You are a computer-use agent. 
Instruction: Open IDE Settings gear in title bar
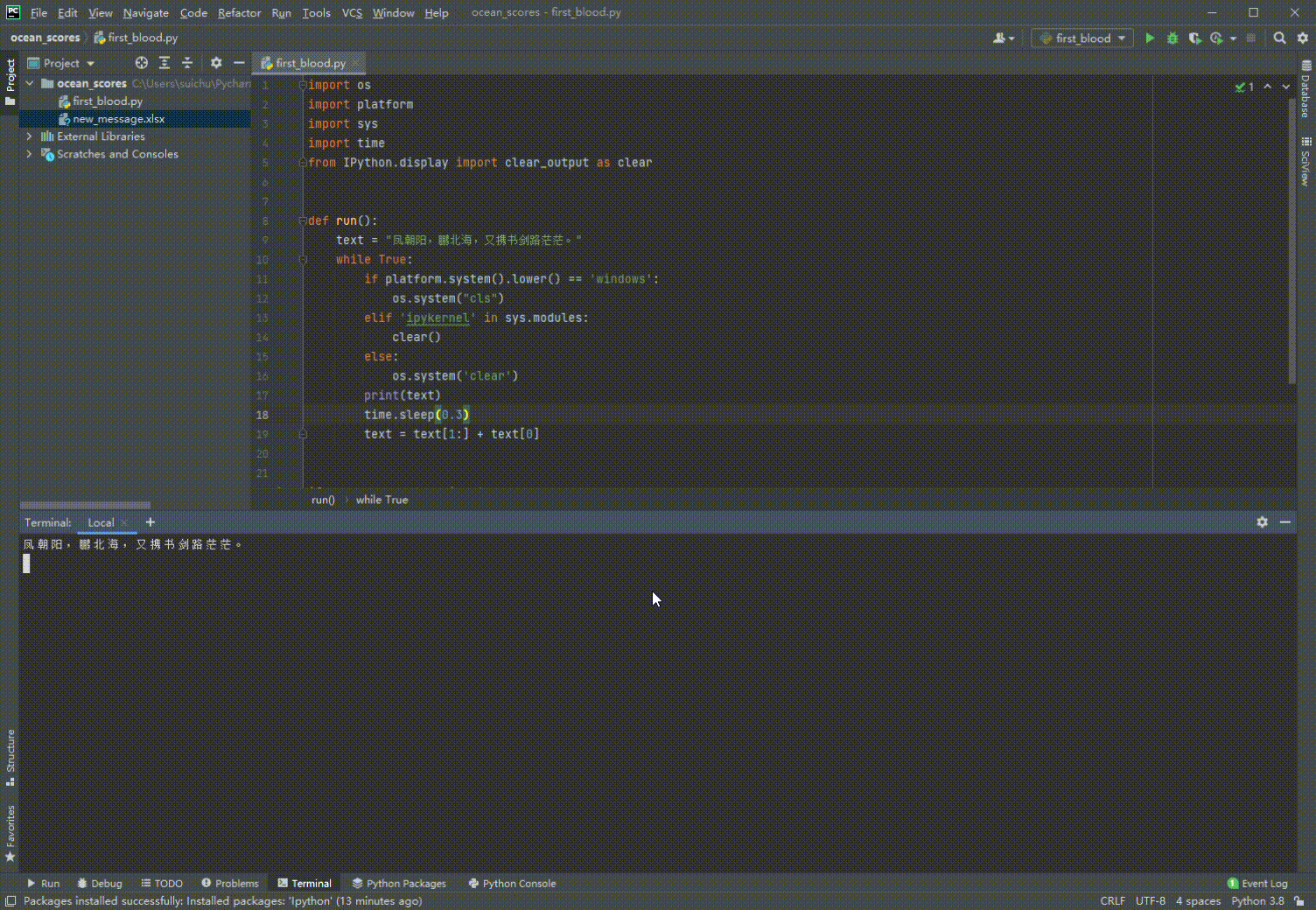point(1303,38)
